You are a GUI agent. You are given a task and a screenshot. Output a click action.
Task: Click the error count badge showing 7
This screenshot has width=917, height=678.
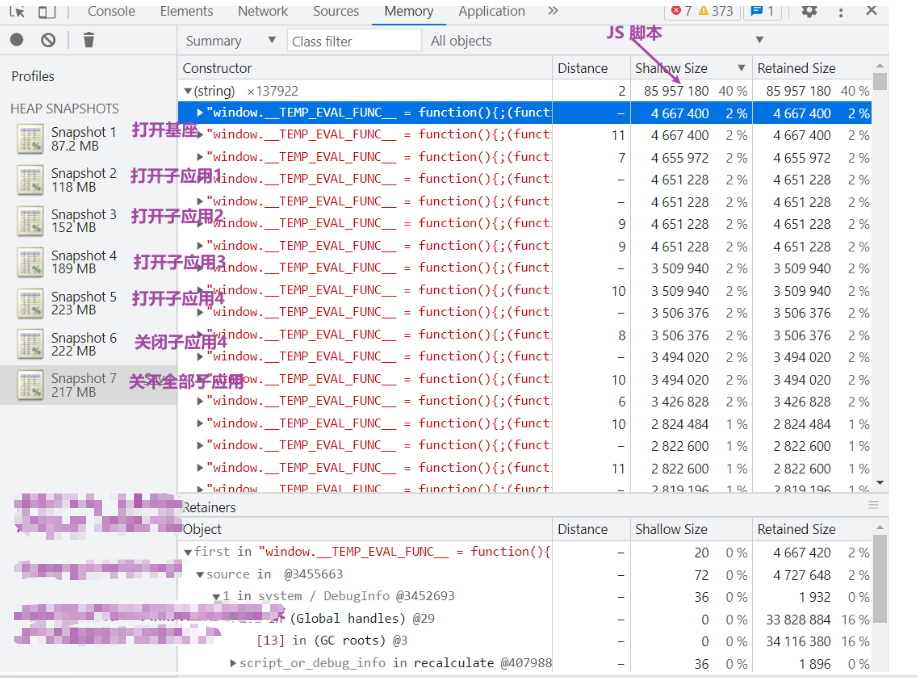(681, 11)
